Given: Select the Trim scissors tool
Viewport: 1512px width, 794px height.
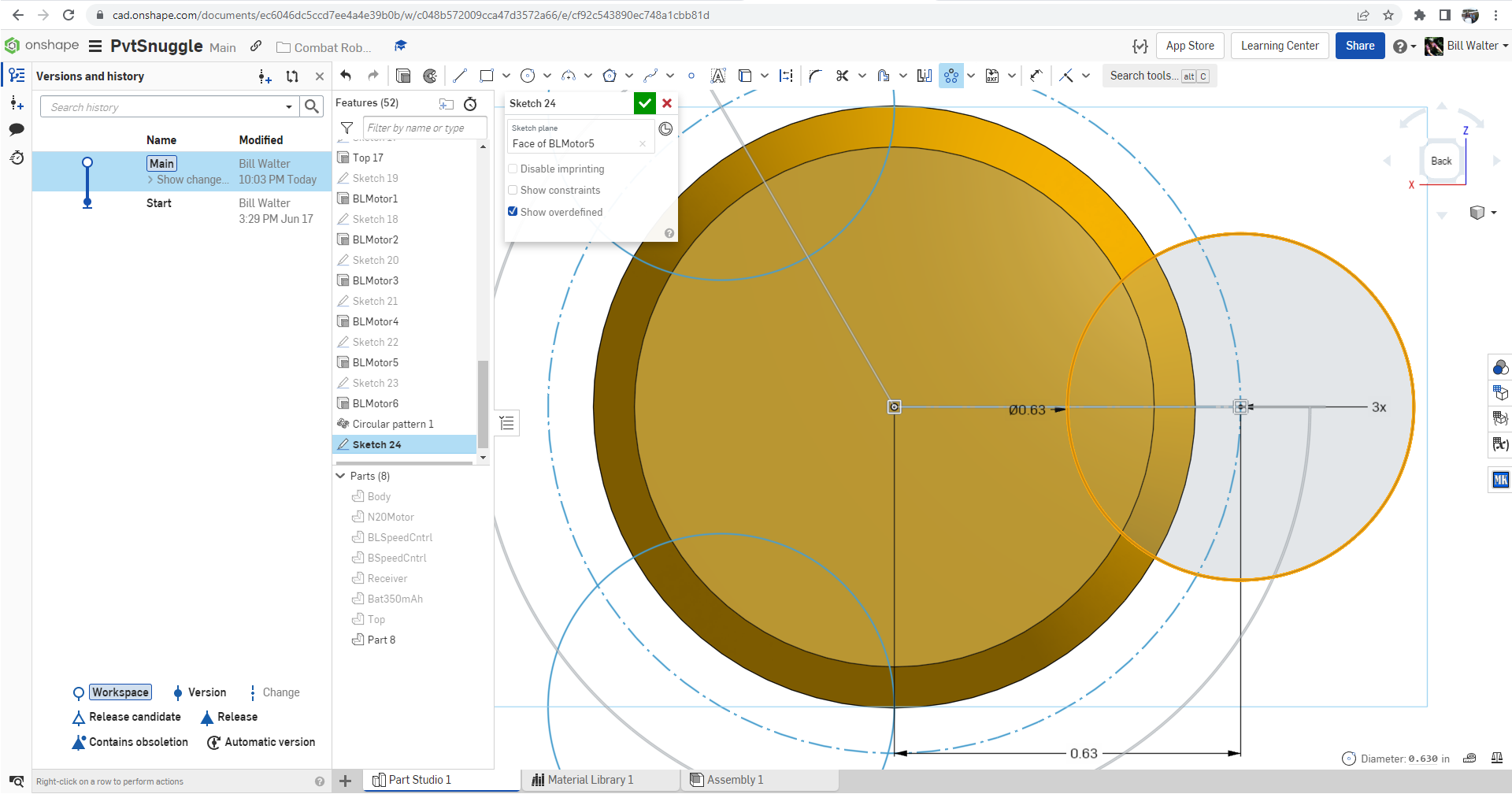Looking at the screenshot, I should click(x=843, y=76).
